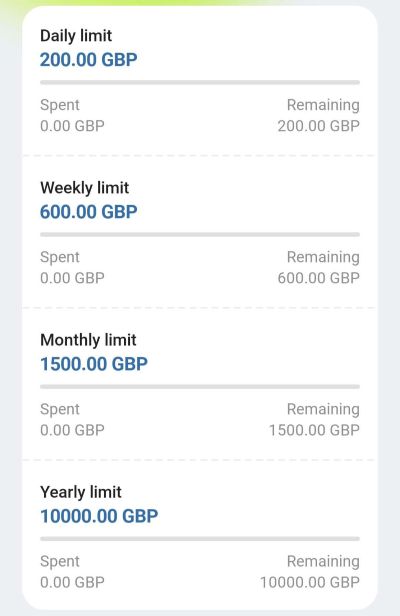Open the Yearly limit heading
This screenshot has height=616, width=400.
pyautogui.click(x=81, y=492)
